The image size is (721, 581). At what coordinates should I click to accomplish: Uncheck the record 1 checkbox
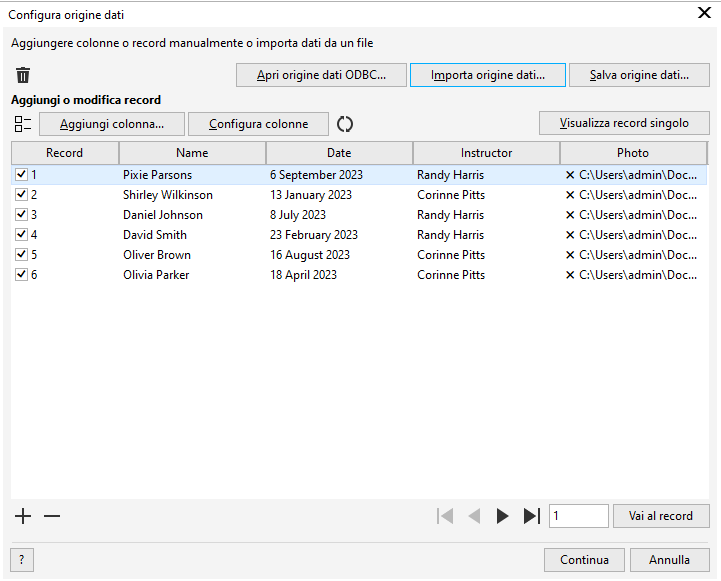point(21,175)
